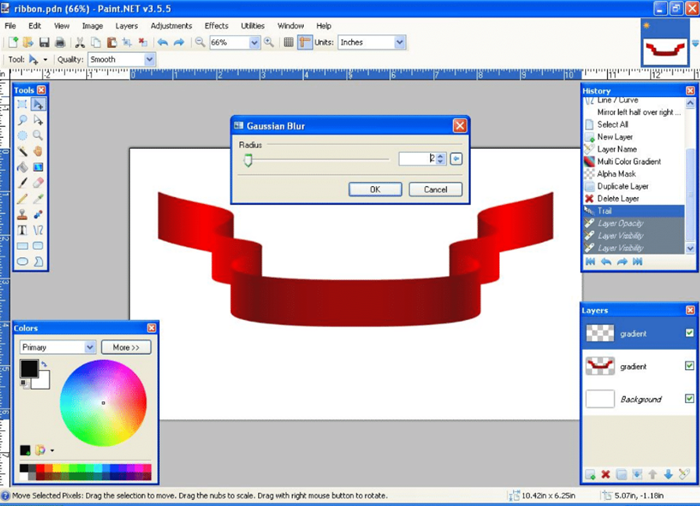Screen dimensions: 700x506
Task: Select the Lasso Select tool
Action: tap(22, 120)
